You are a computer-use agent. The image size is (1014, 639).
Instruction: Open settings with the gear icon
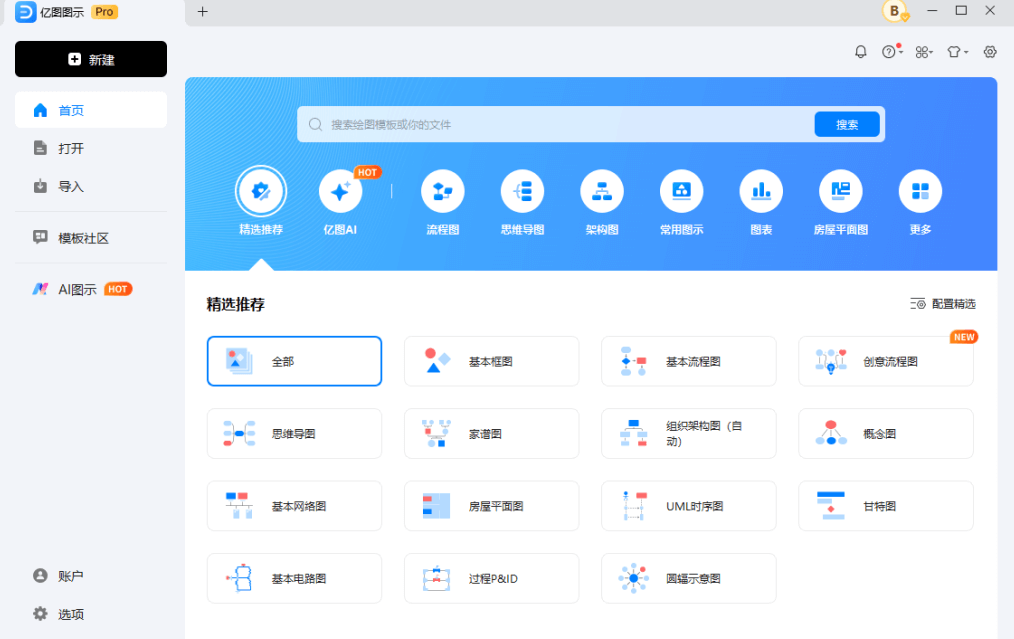989,51
